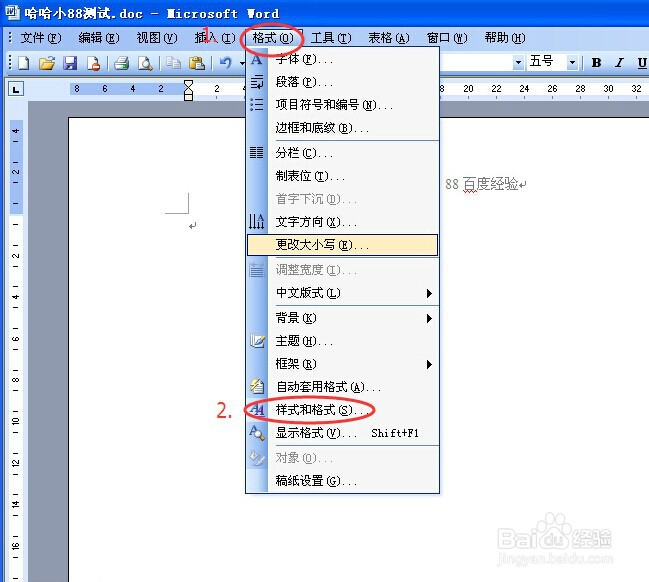
Task: Select 自动套用格式(A) entry
Action: [342, 387]
